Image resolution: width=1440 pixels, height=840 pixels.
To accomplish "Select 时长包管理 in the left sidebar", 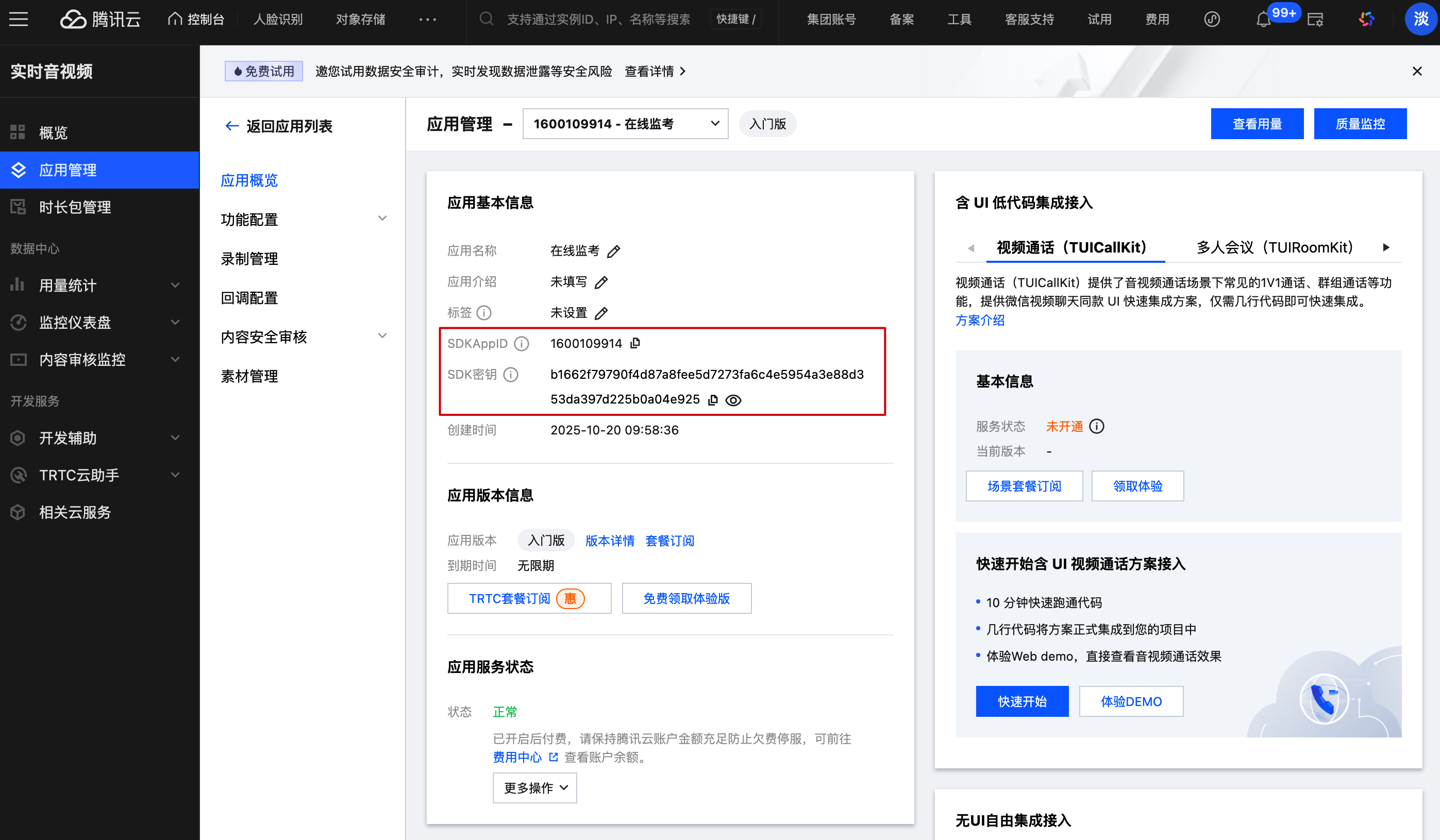I will [x=75, y=207].
